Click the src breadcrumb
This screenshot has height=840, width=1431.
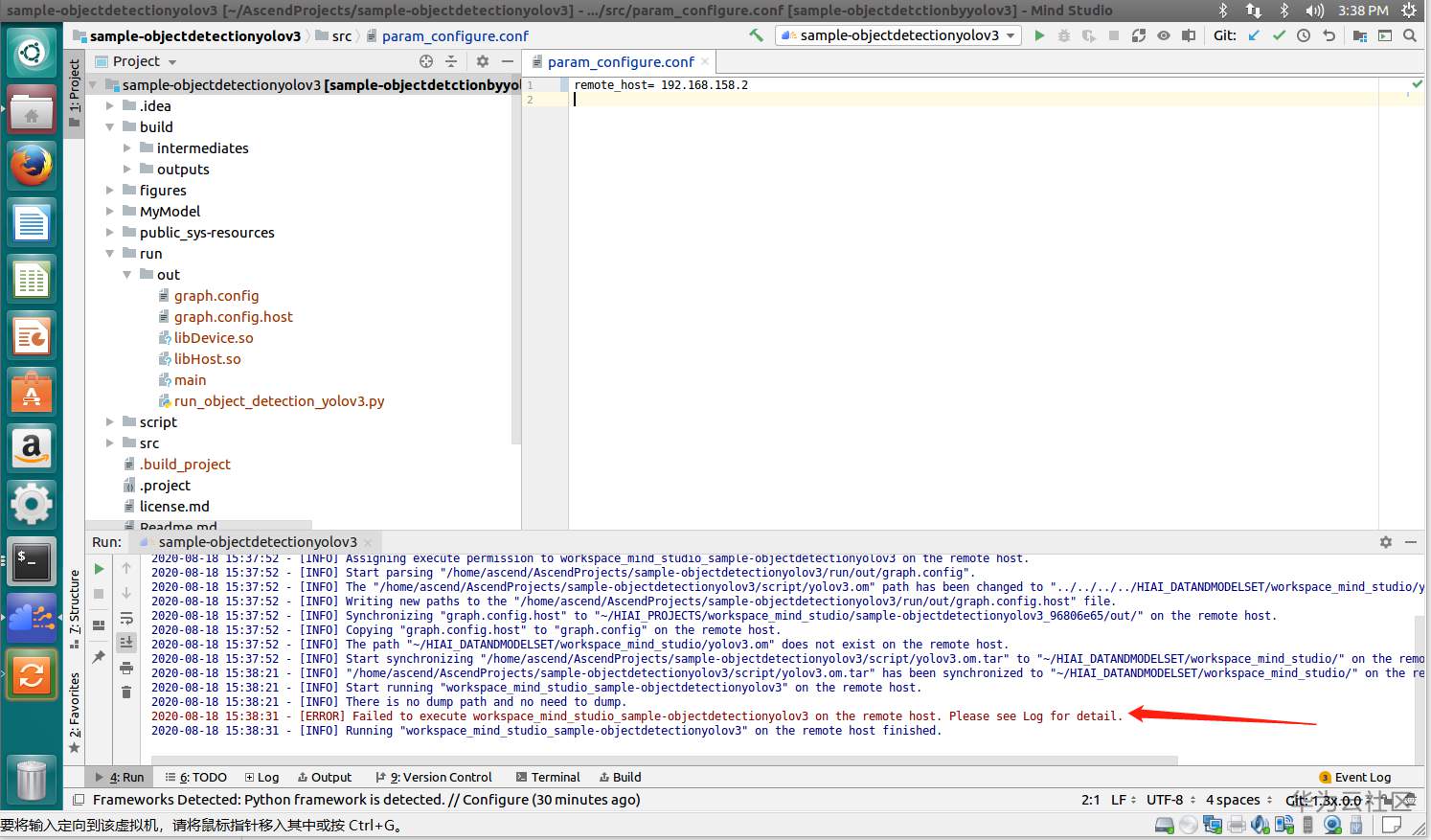pyautogui.click(x=334, y=36)
